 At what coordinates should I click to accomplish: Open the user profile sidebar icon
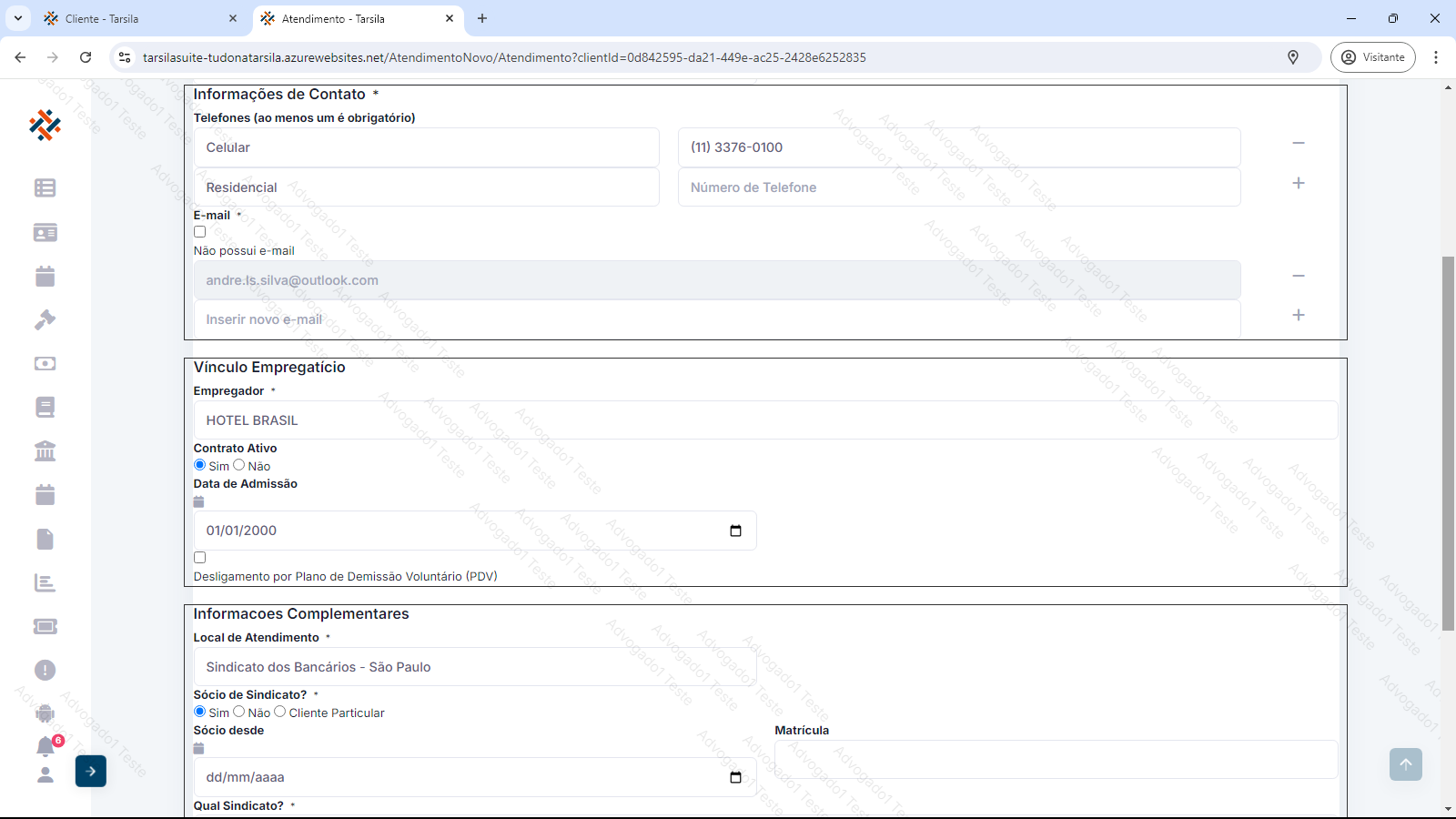point(45,774)
